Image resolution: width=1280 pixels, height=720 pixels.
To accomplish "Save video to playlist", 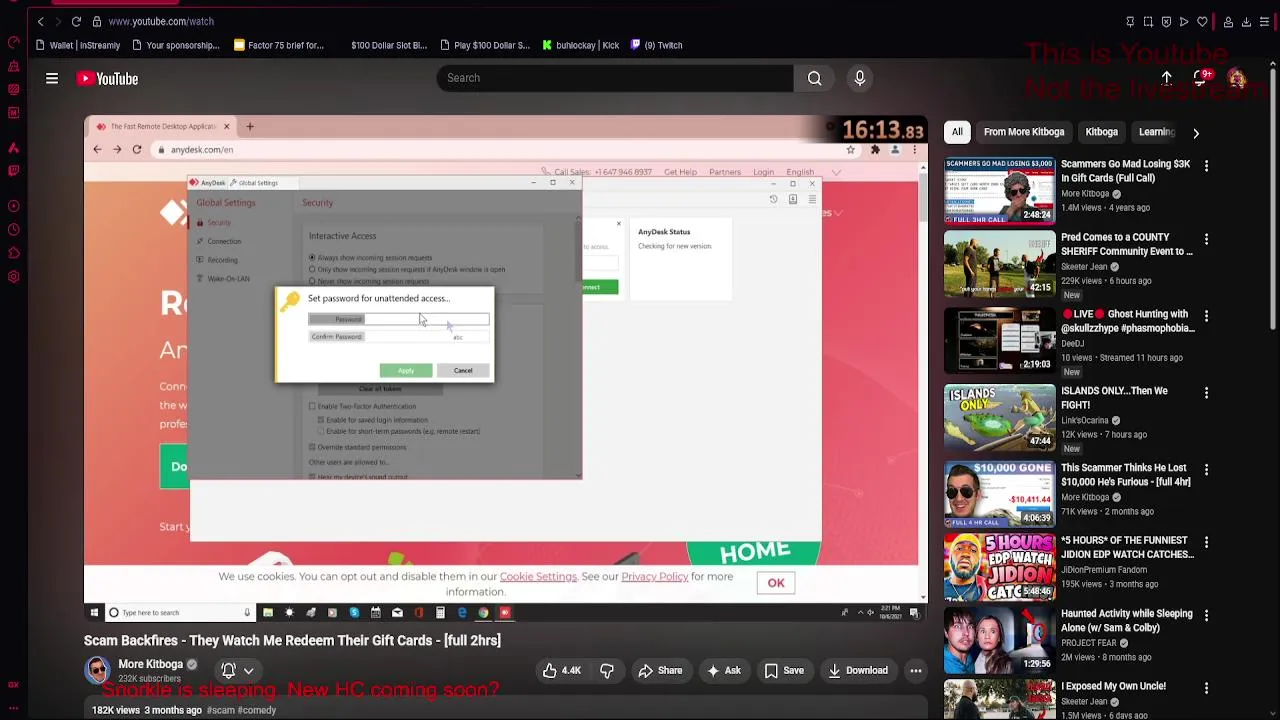I will tap(784, 671).
